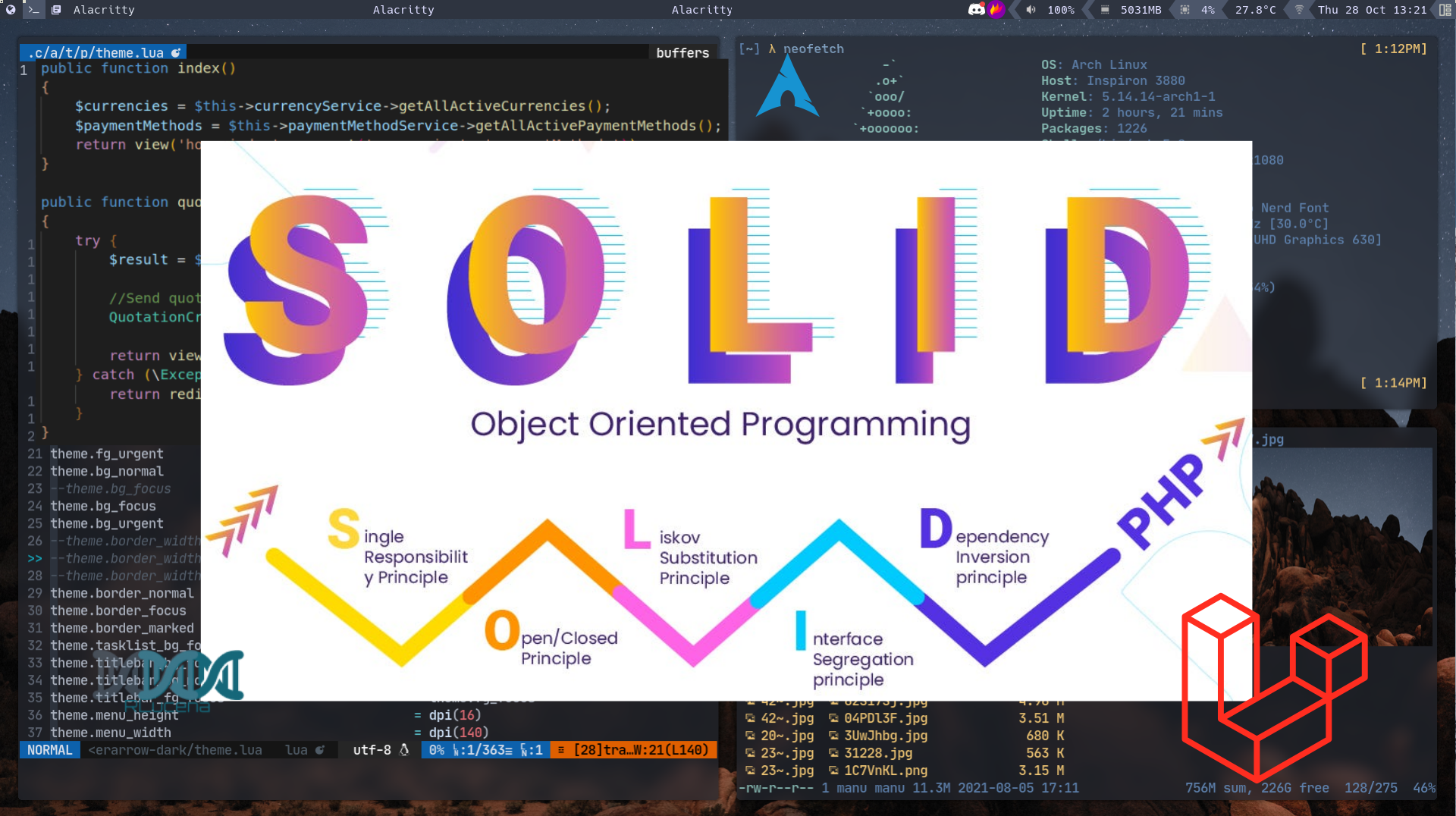This screenshot has width=1456, height=816.
Task: Click the CPU usage icon
Action: (1185, 10)
